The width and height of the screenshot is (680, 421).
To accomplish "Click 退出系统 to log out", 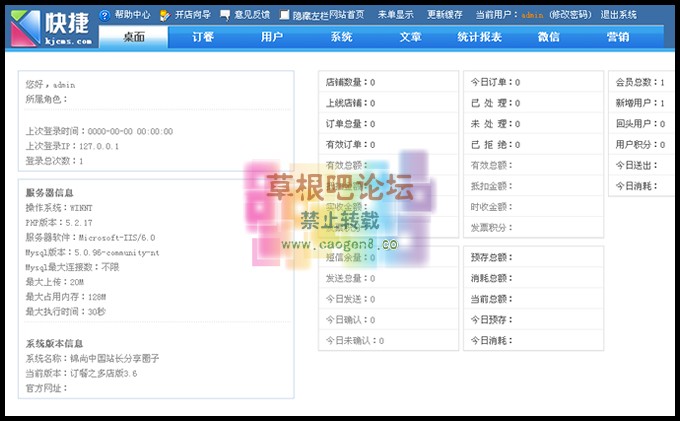I will (618, 15).
